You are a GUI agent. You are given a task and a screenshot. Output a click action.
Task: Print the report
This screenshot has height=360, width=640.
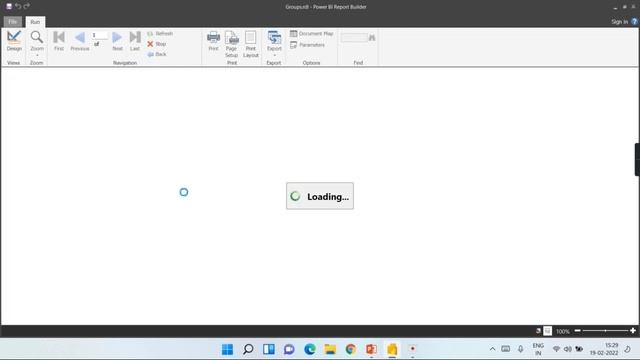pyautogui.click(x=213, y=41)
